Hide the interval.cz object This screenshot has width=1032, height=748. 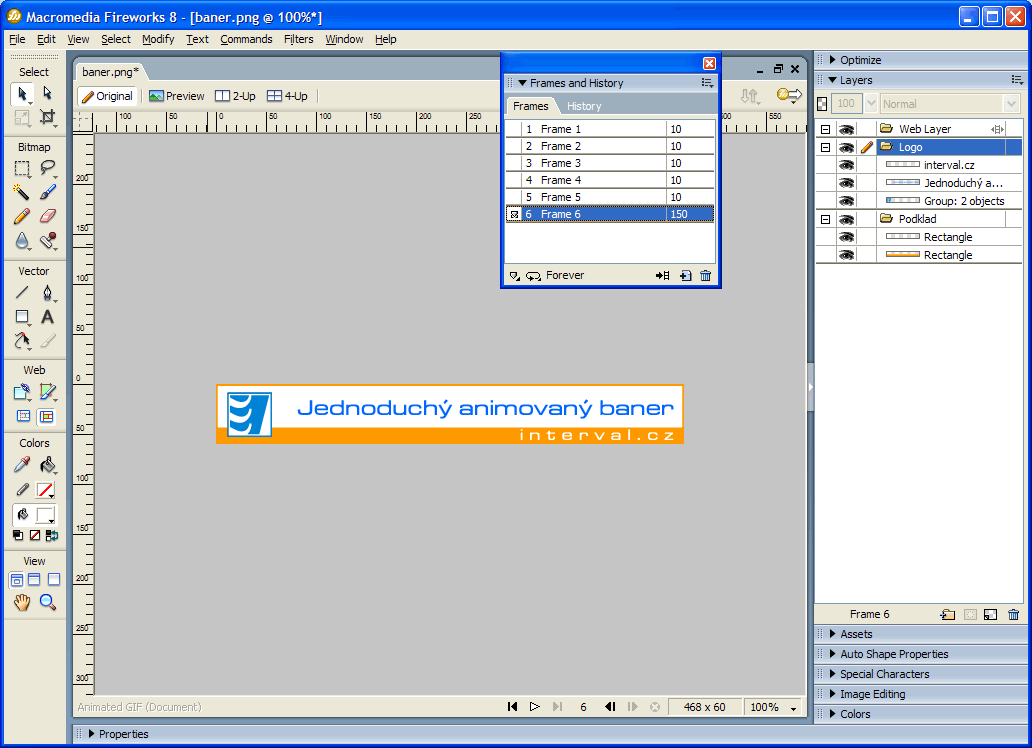pos(846,165)
